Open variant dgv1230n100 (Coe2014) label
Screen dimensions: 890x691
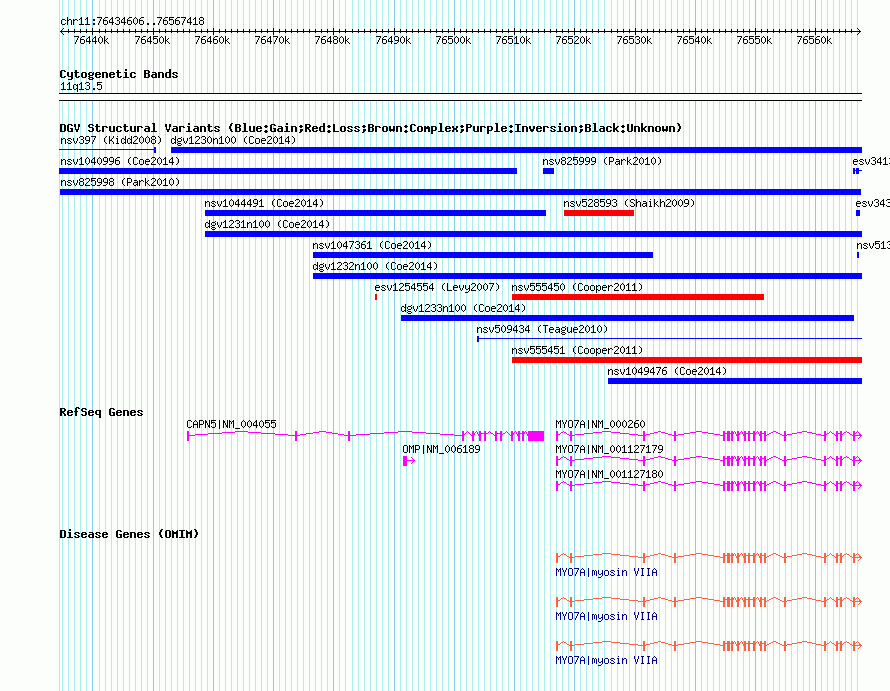233,140
